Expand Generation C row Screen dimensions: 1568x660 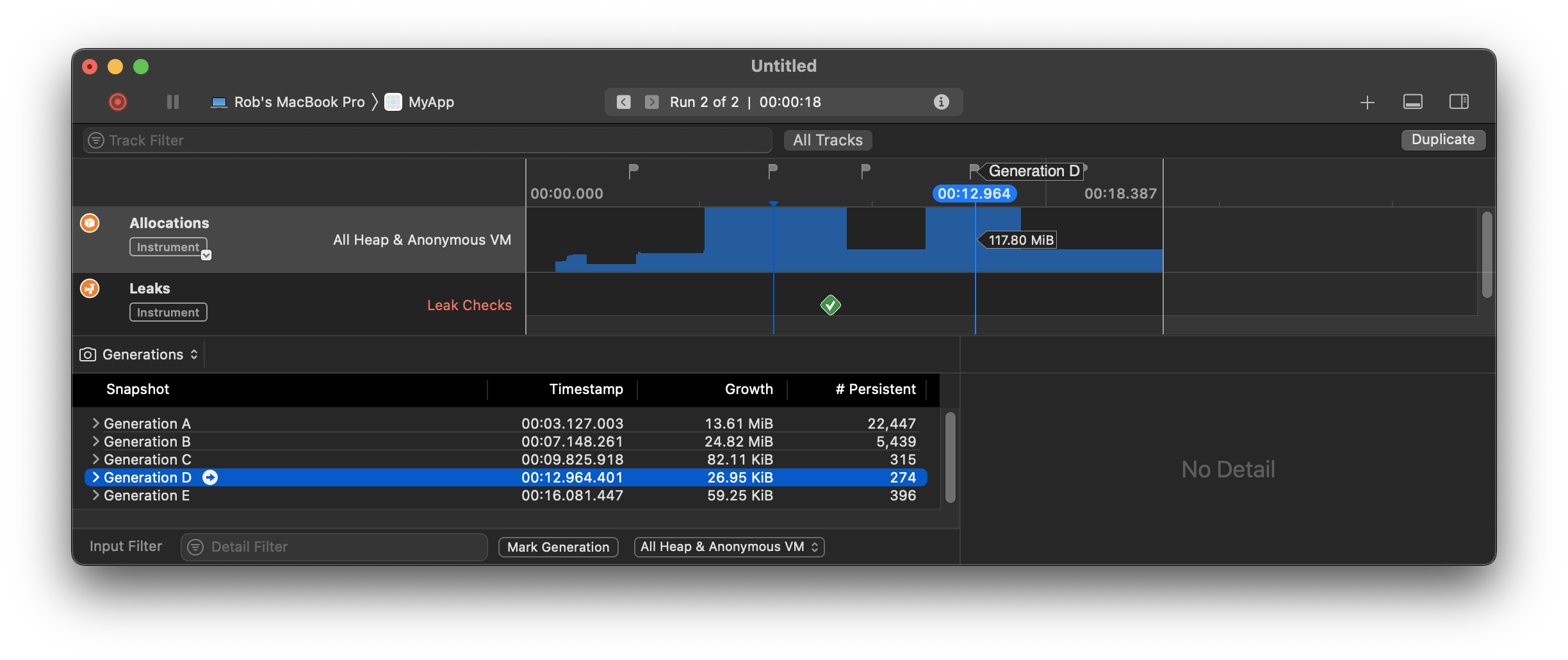(x=95, y=459)
